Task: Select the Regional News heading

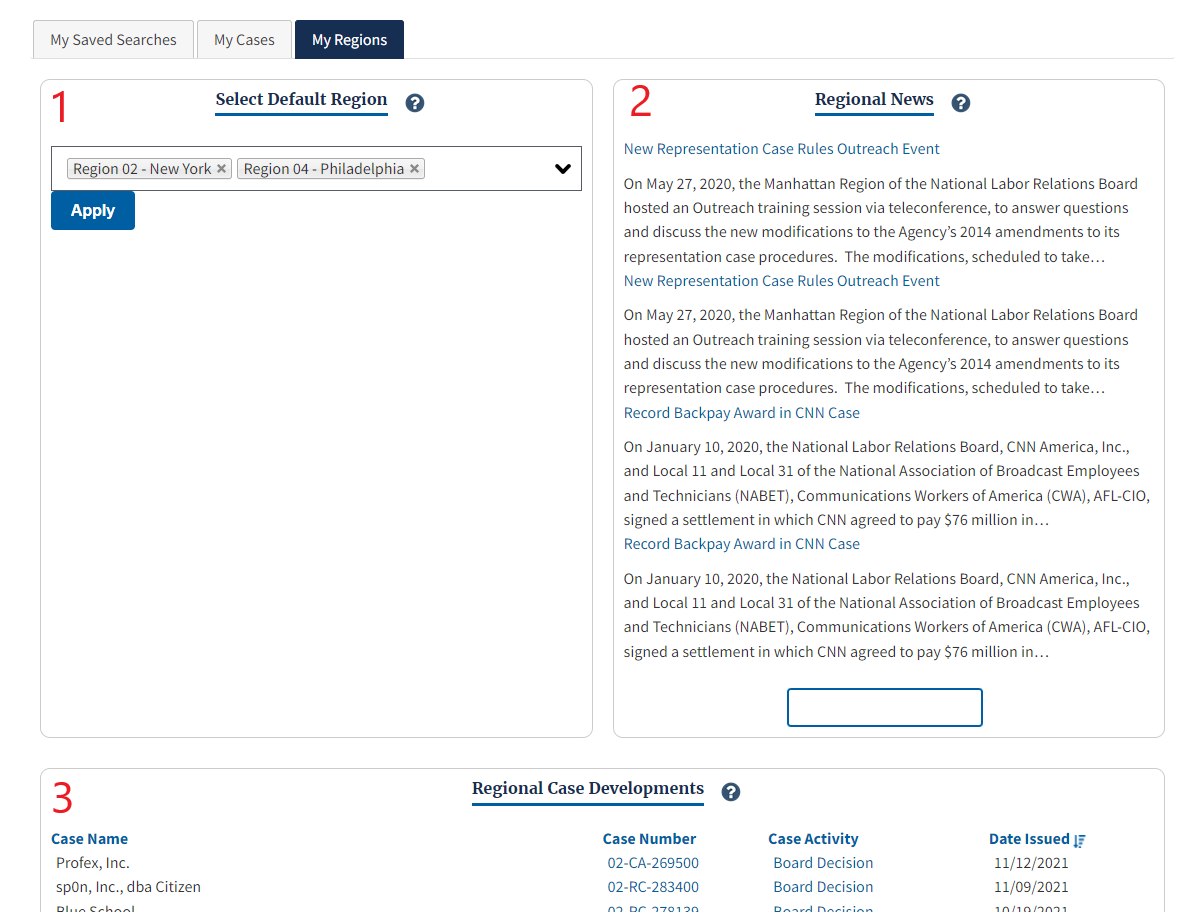Action: (874, 100)
